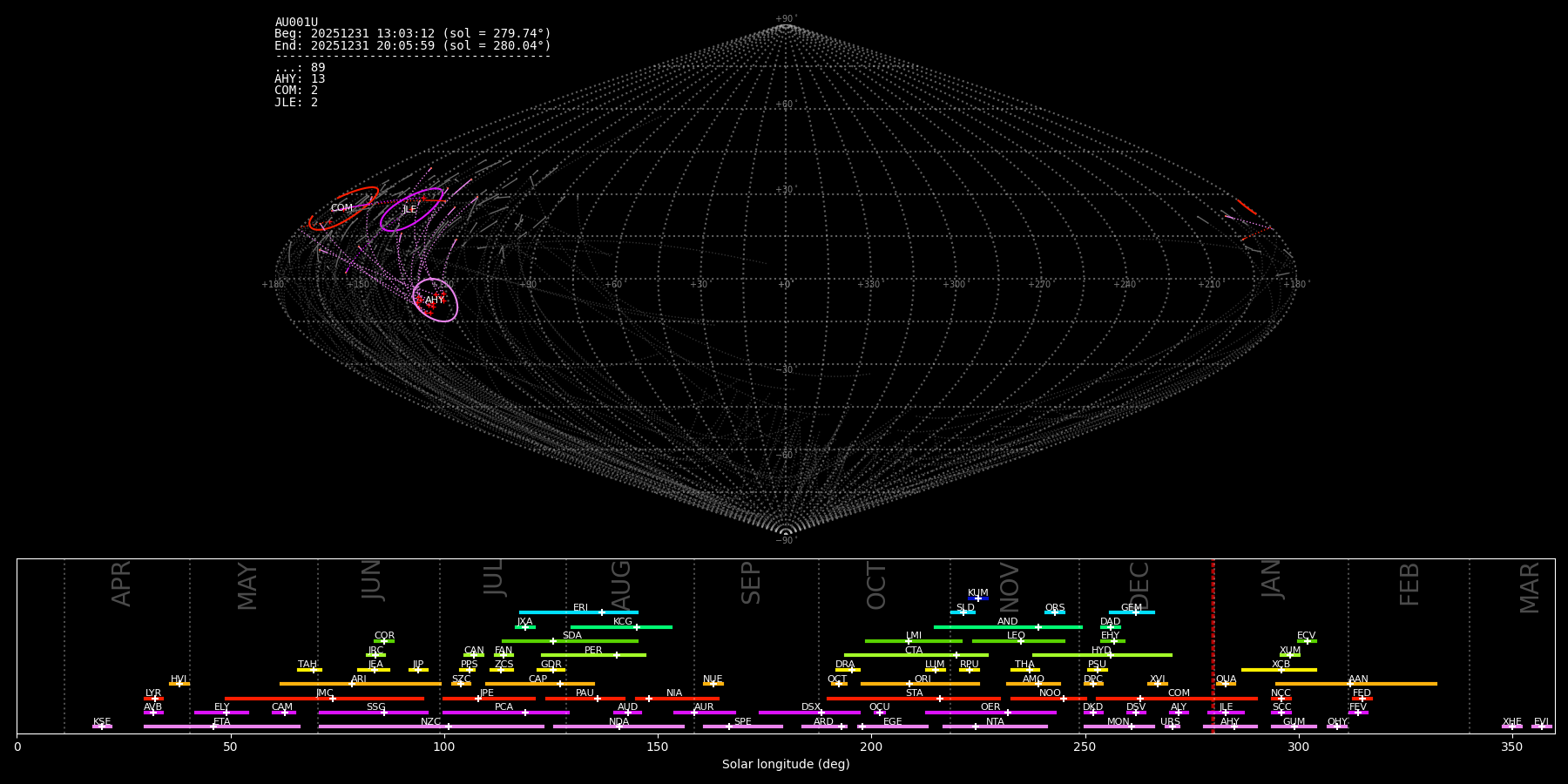This screenshot has width=1568, height=784.
Task: Select the blue KUM shower bar
Action: point(978,598)
